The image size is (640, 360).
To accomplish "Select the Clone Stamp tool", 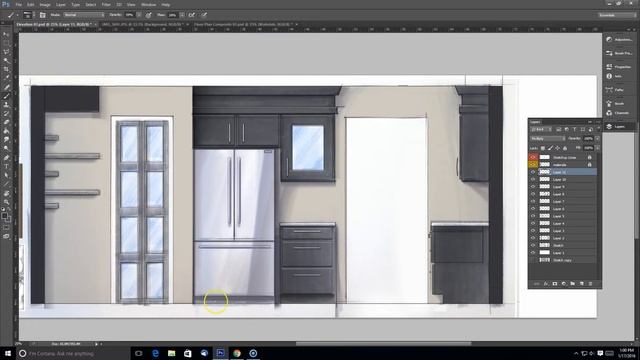I will pyautogui.click(x=6, y=104).
